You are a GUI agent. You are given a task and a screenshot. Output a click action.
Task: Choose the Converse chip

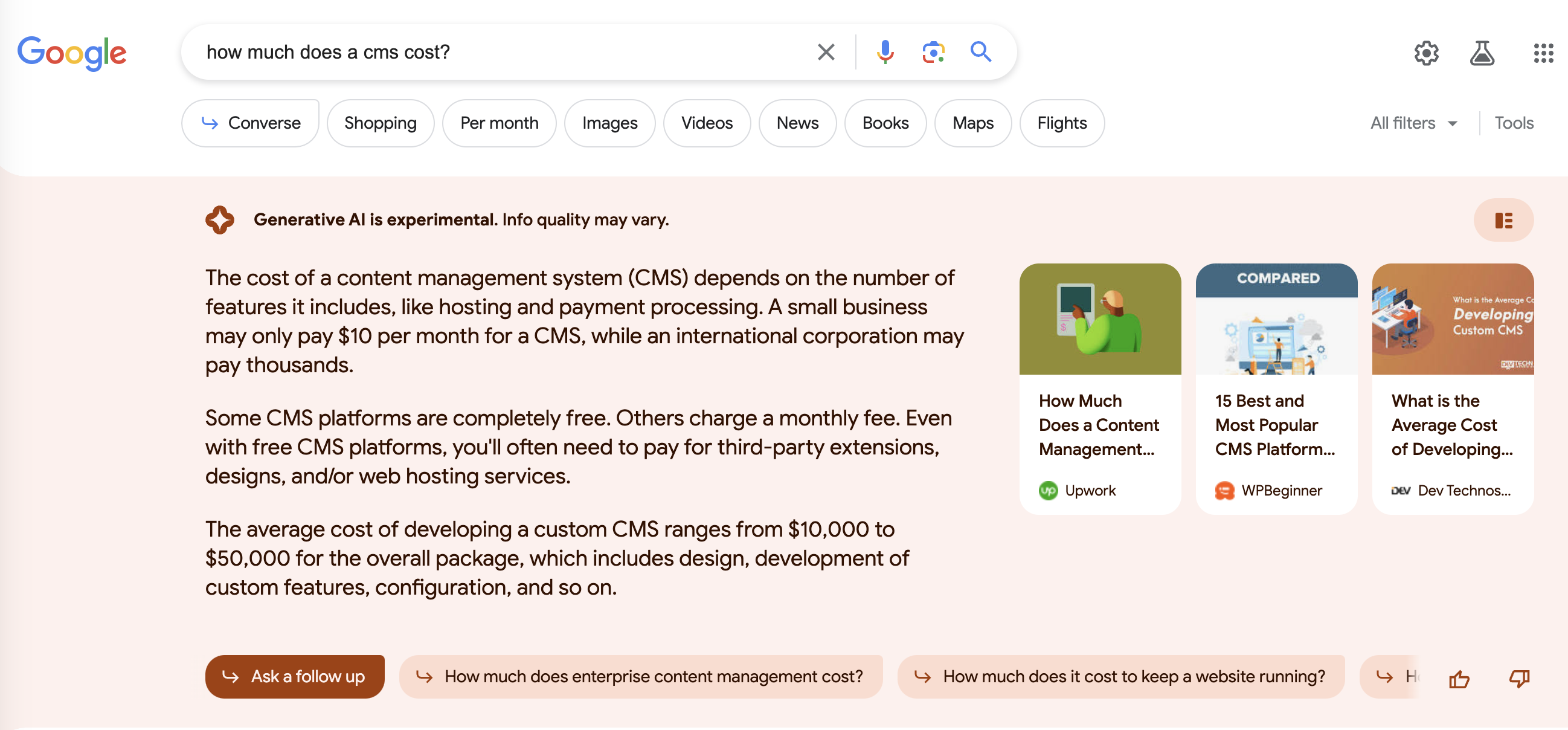coord(250,124)
